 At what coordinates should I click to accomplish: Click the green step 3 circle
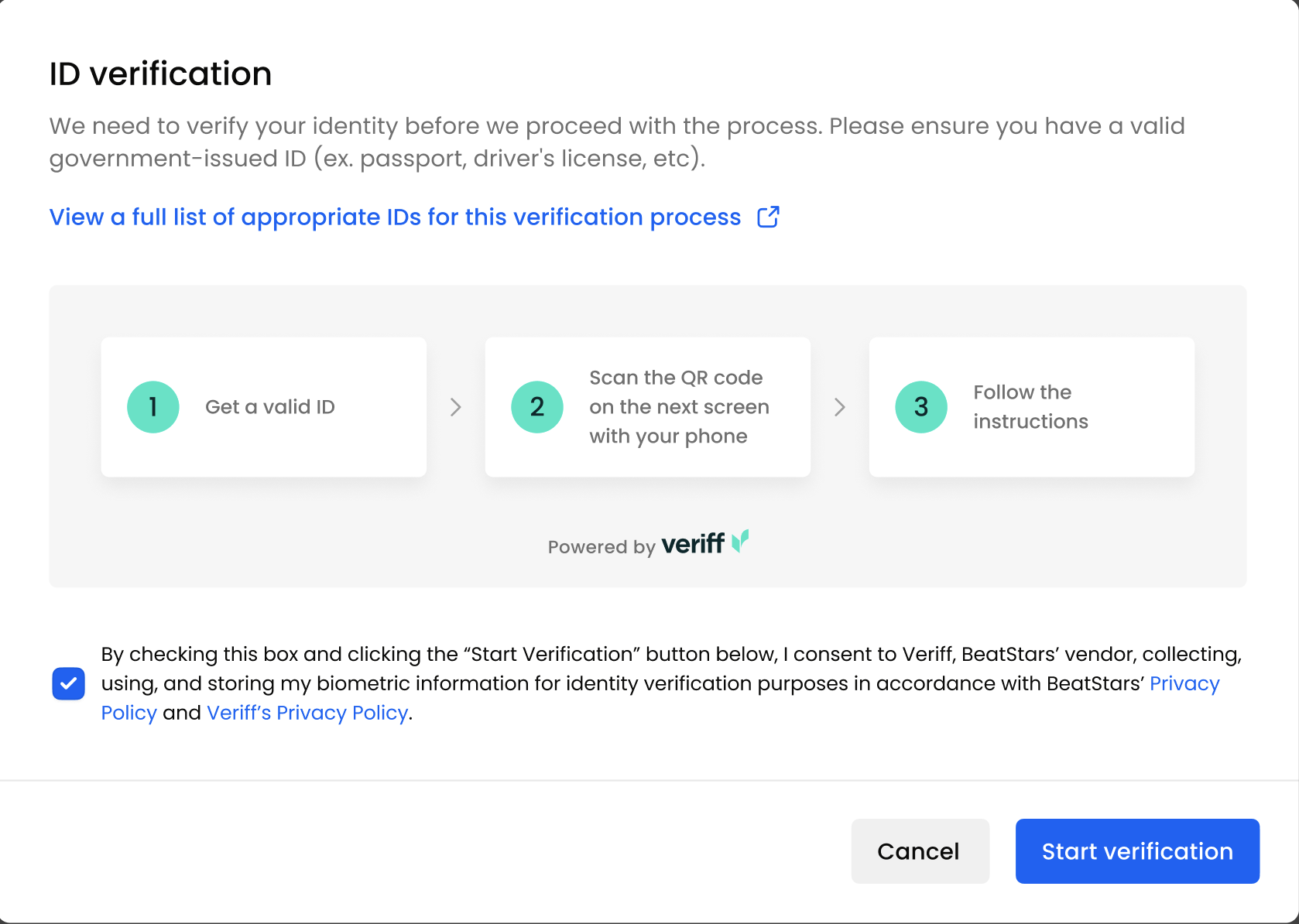click(x=921, y=407)
